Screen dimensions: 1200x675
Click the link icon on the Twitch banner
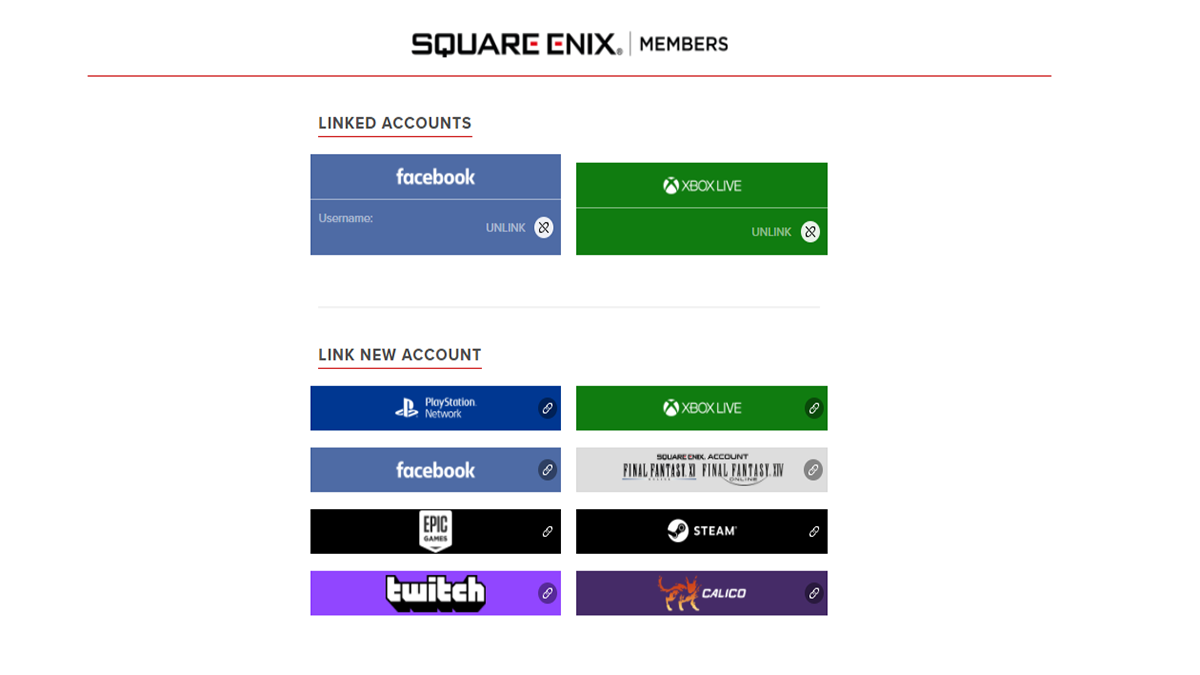tap(547, 593)
